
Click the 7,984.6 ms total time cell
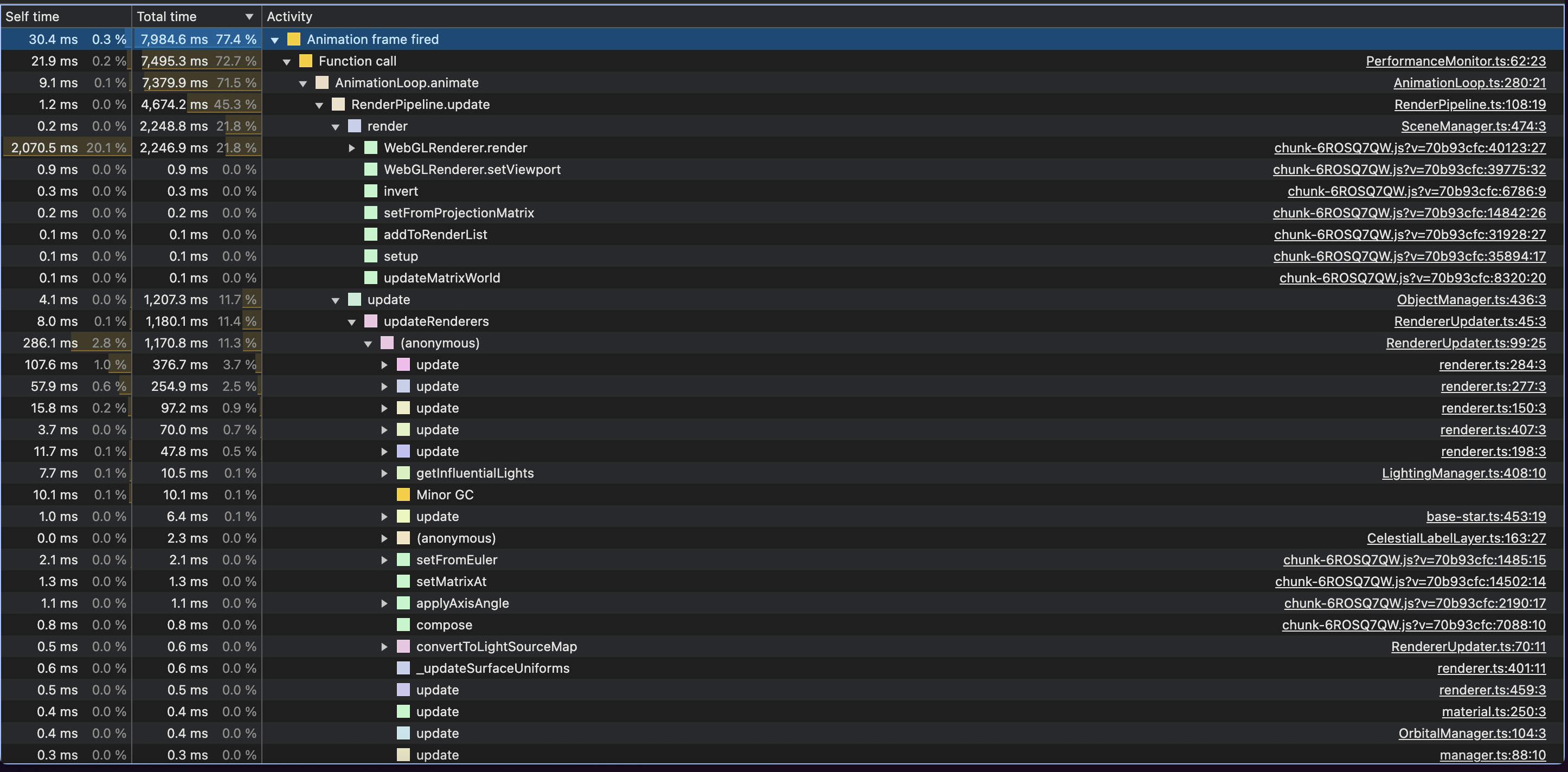click(197, 40)
